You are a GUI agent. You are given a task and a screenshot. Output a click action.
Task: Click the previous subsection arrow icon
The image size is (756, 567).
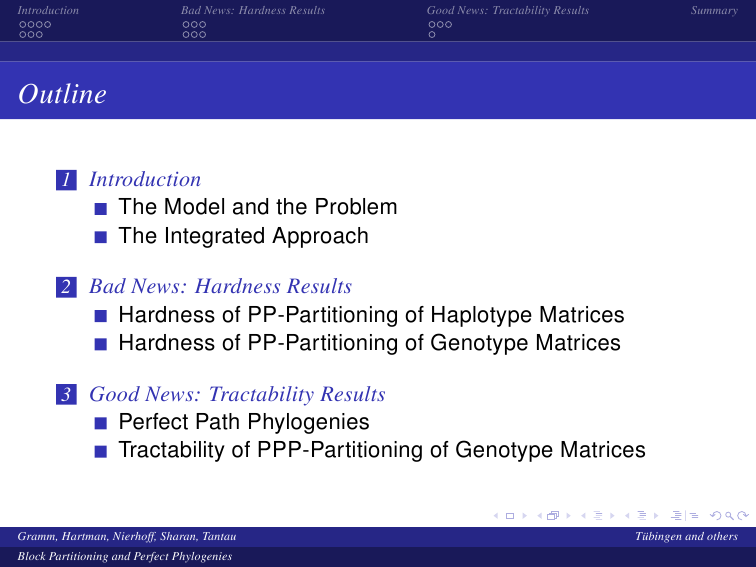[x=583, y=516]
